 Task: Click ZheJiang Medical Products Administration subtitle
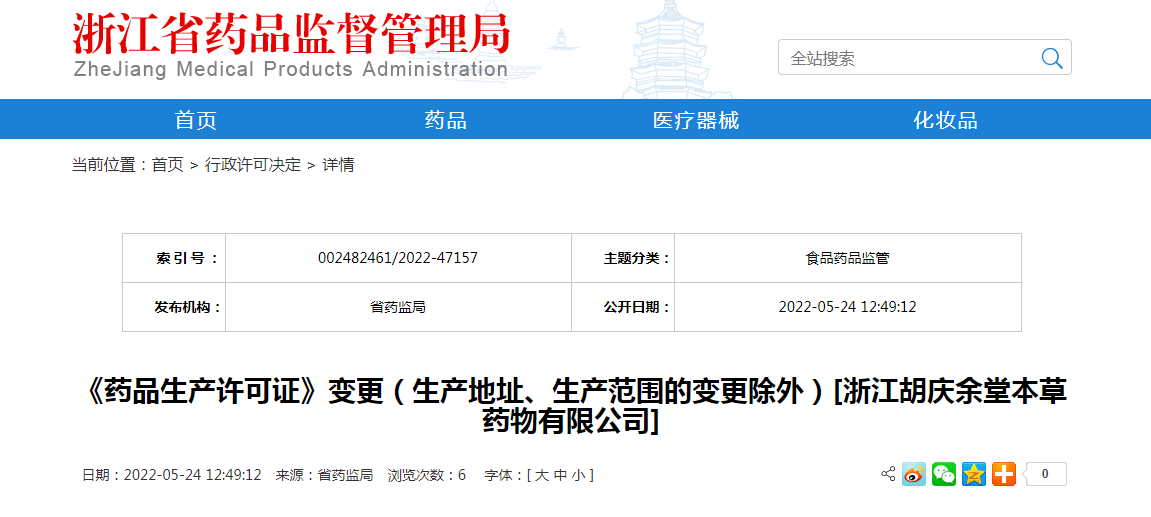[291, 70]
